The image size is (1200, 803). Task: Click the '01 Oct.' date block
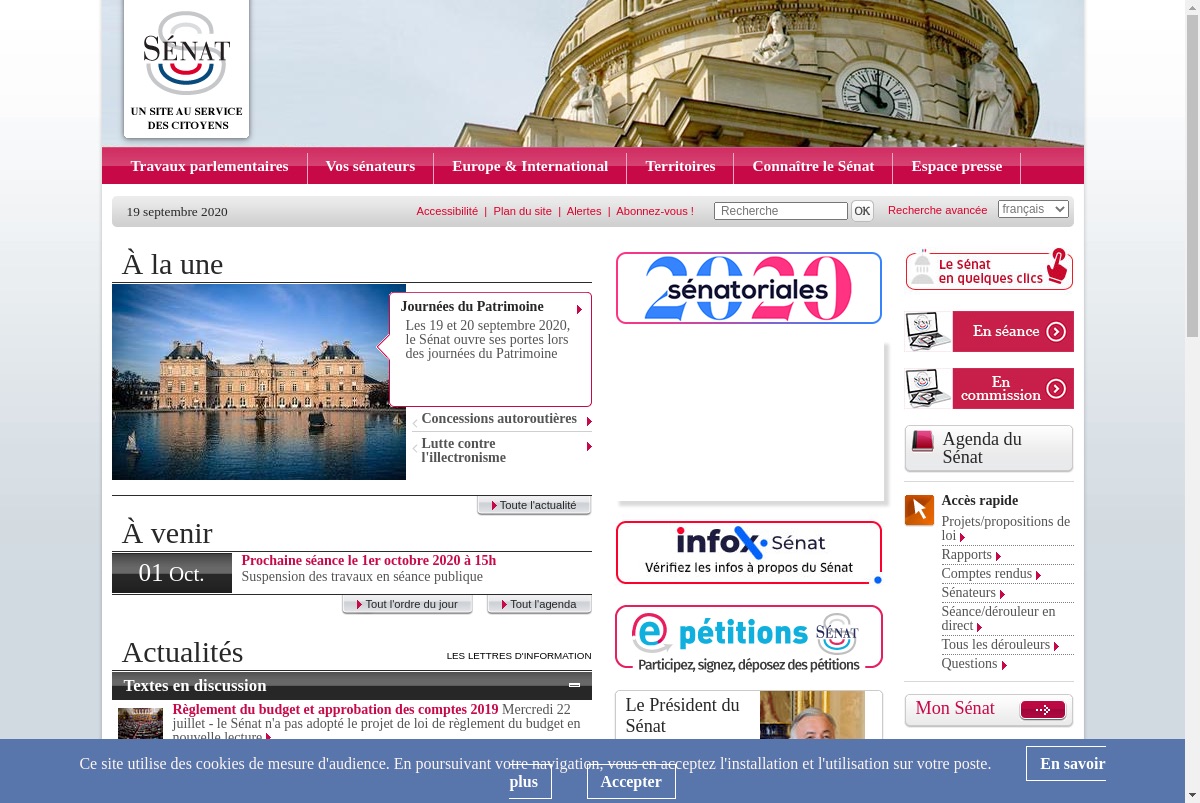(x=172, y=573)
